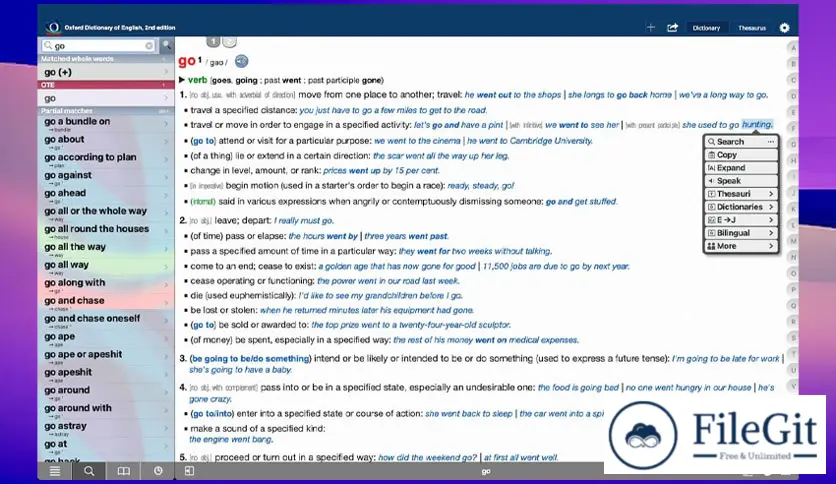
Task: Select 'go about' in the partial matches list
Action: [65, 140]
